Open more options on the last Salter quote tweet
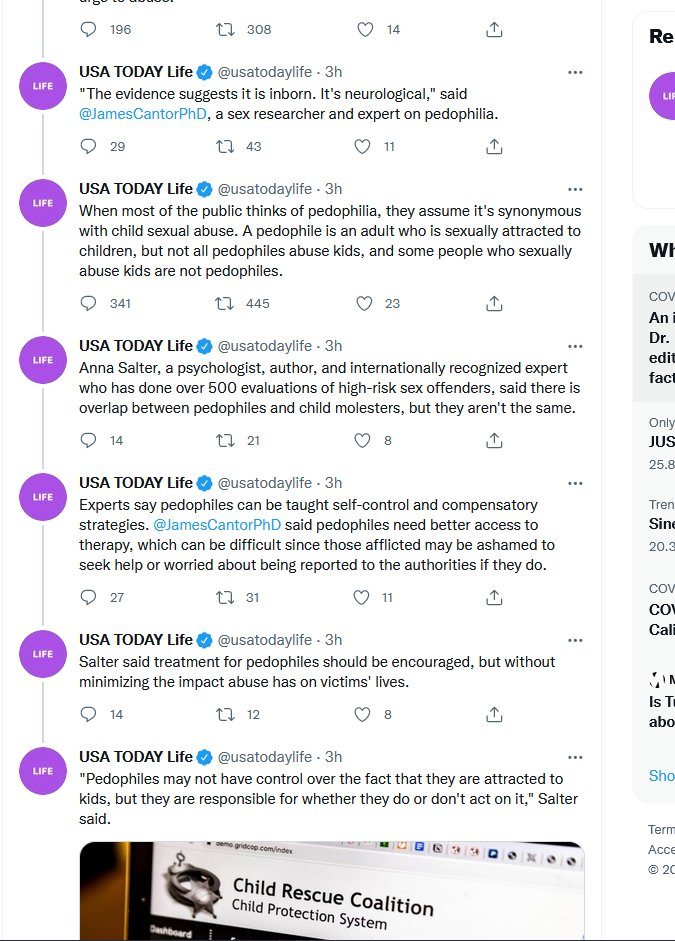The width and height of the screenshot is (675, 941). point(575,757)
